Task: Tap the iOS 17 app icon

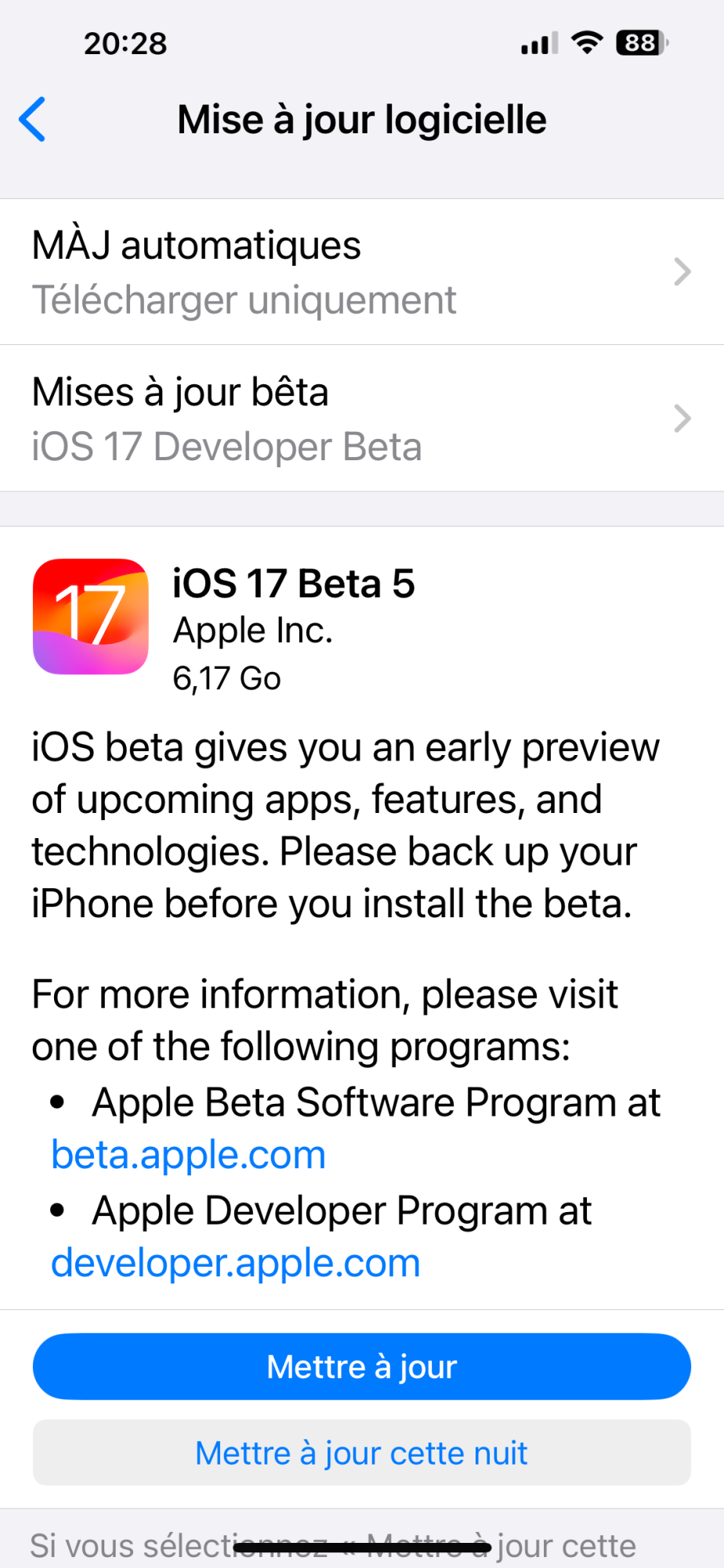Action: click(91, 616)
